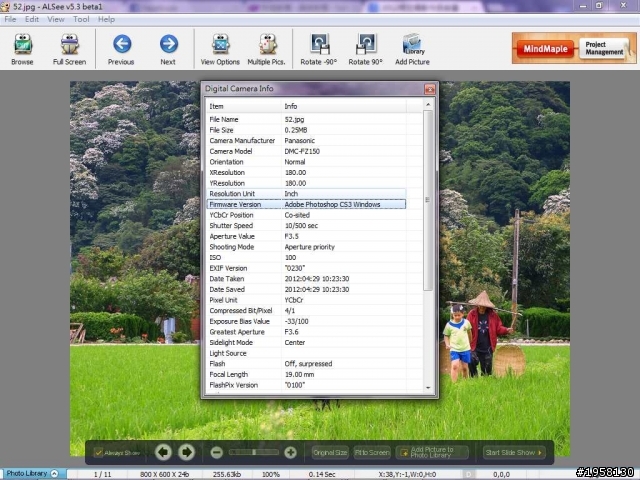Select the YCbCr Position row
This screenshot has height=480, width=640.
(x=306, y=215)
